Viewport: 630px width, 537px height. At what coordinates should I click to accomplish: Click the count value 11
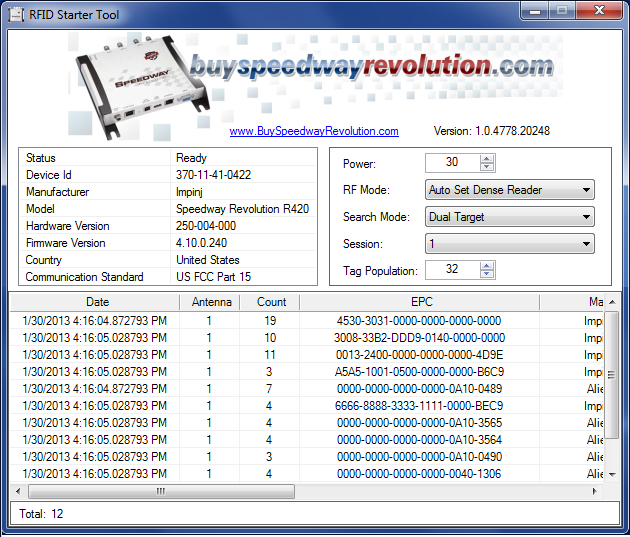coord(270,355)
